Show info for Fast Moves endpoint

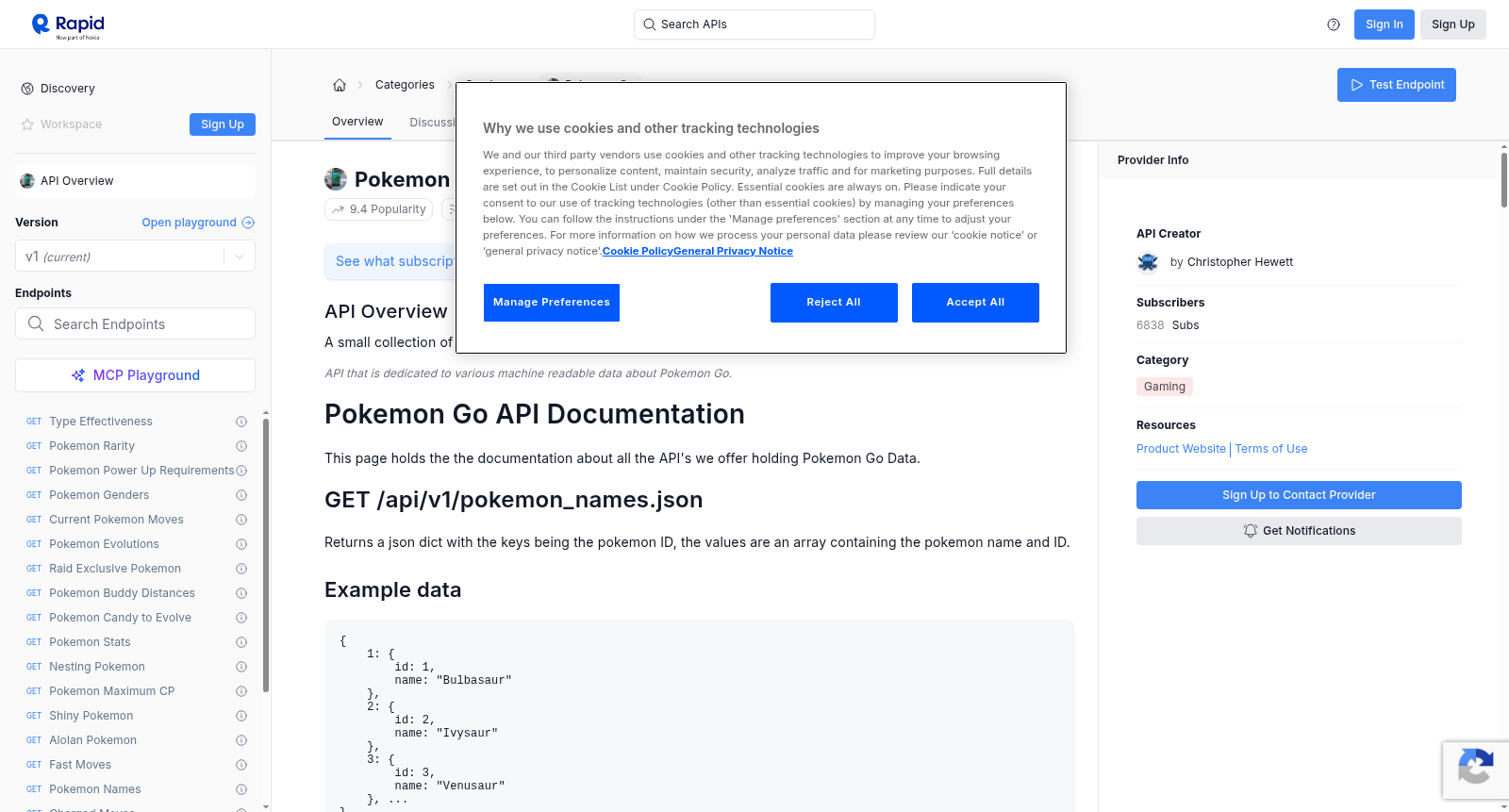tap(241, 765)
